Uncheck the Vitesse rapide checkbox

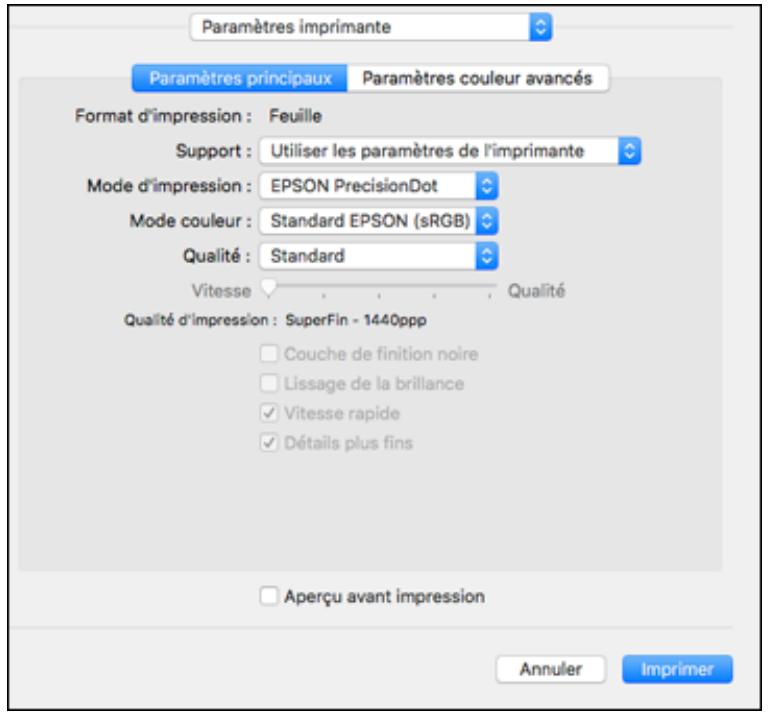point(267,412)
